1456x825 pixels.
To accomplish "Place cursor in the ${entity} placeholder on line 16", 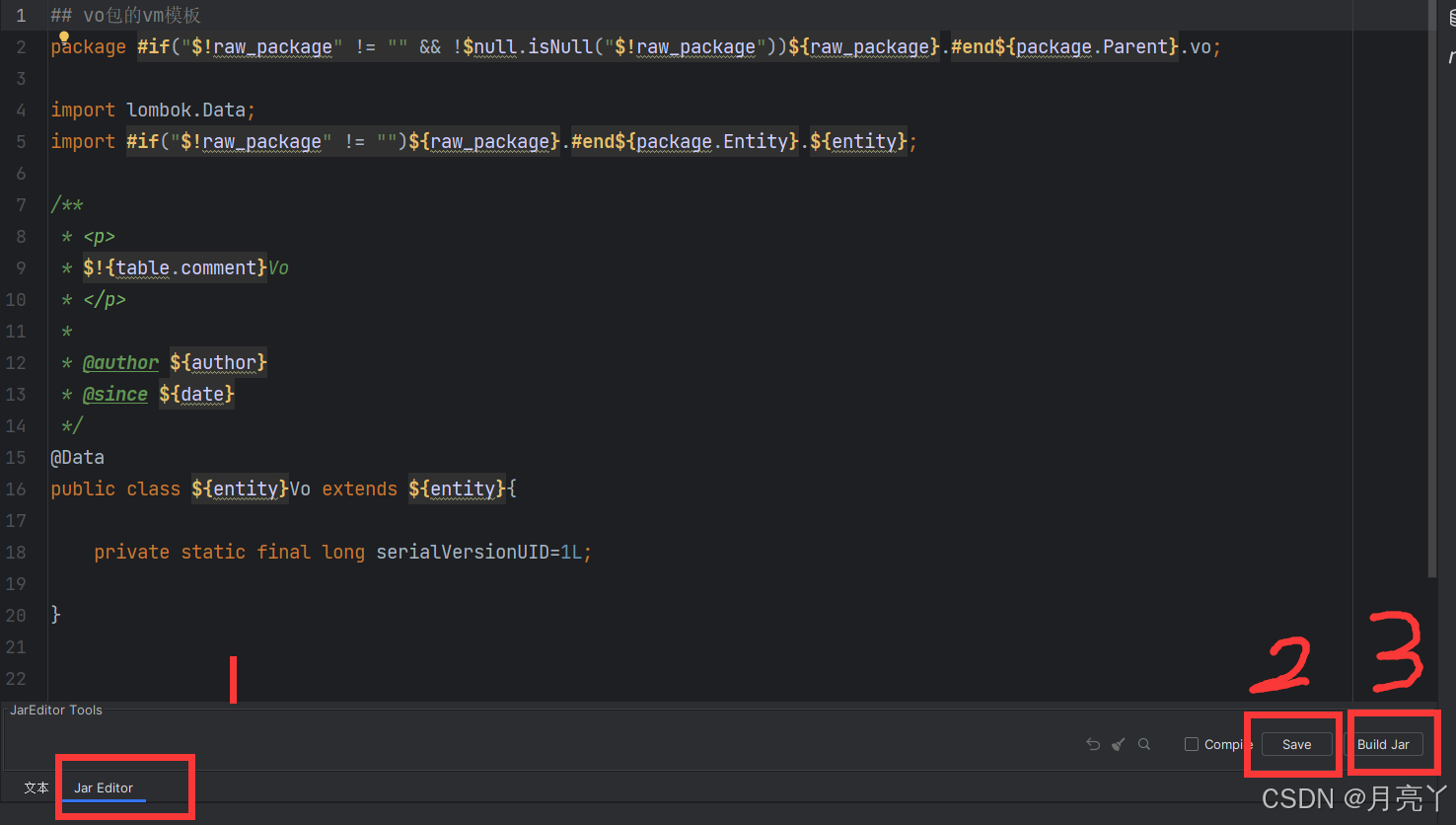I will point(240,488).
